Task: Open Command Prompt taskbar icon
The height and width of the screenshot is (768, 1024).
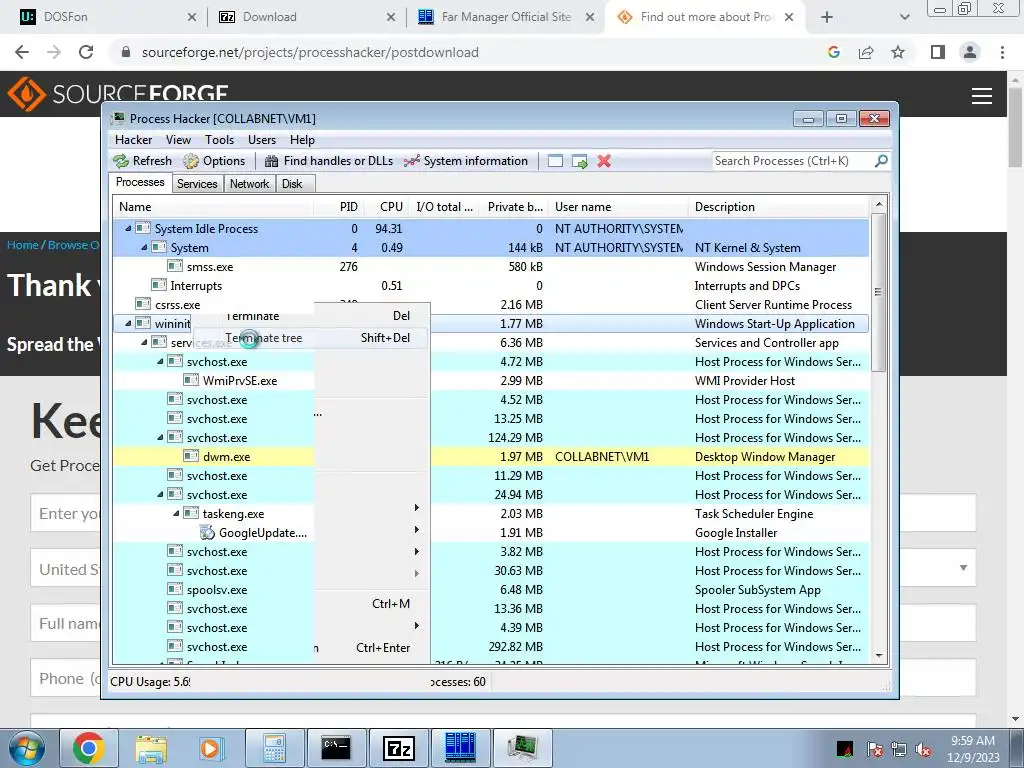Action: pyautogui.click(x=336, y=748)
